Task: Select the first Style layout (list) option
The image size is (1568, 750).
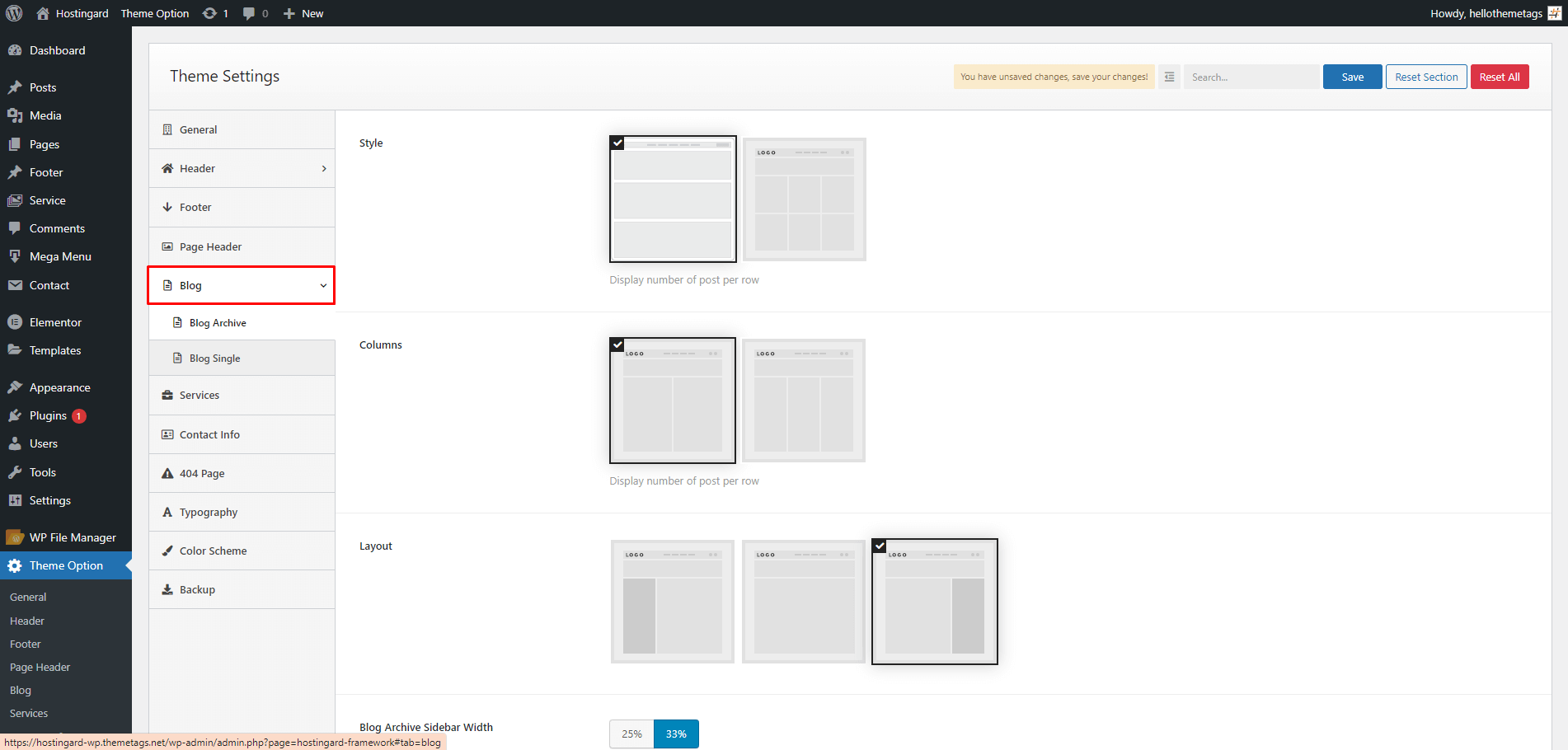Action: point(673,199)
